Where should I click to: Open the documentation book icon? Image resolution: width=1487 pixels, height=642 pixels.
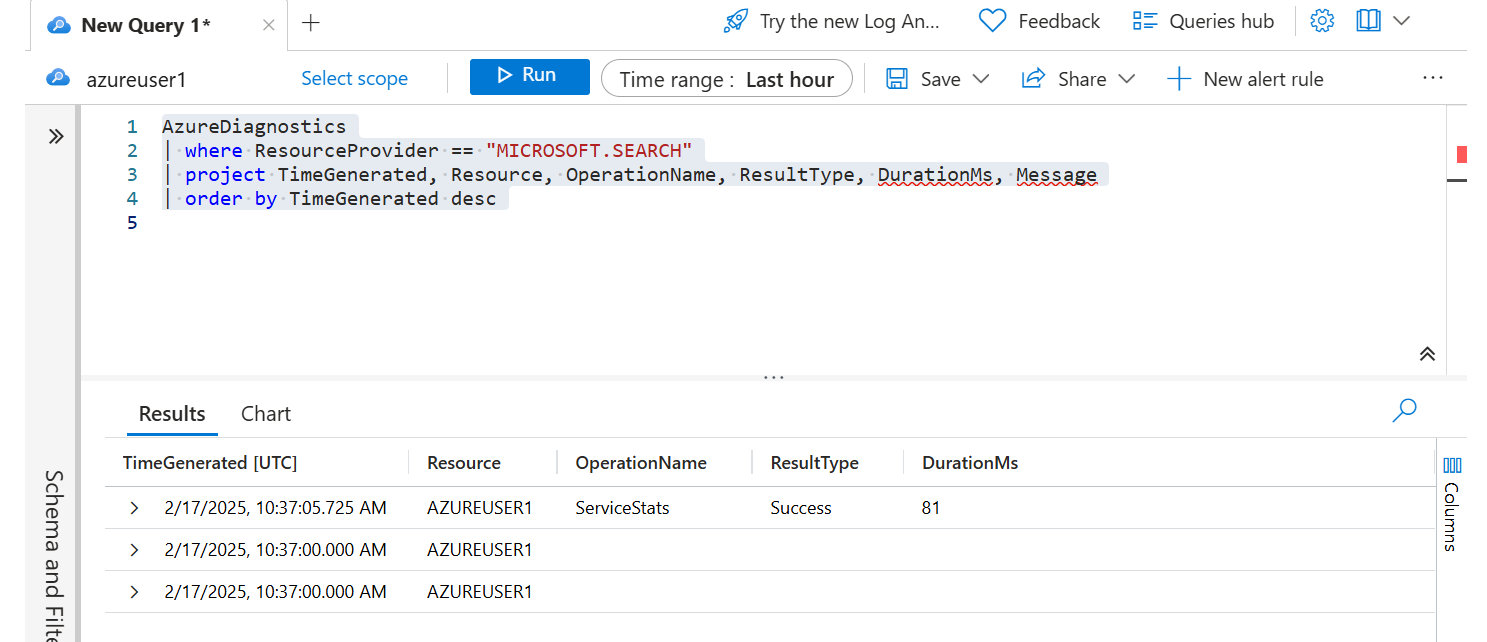pos(1368,21)
